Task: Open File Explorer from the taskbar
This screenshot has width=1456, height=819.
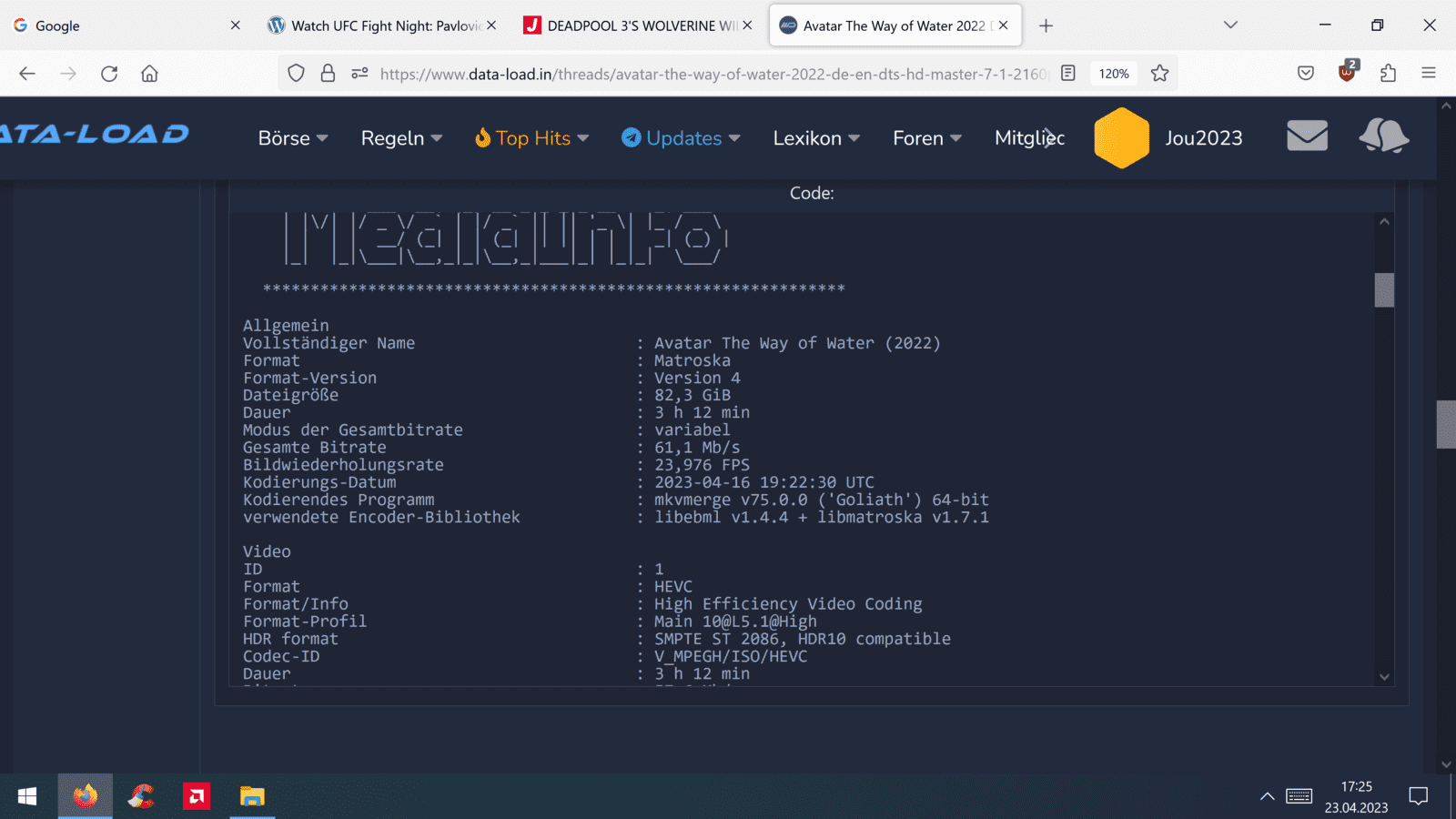Action: click(x=252, y=796)
